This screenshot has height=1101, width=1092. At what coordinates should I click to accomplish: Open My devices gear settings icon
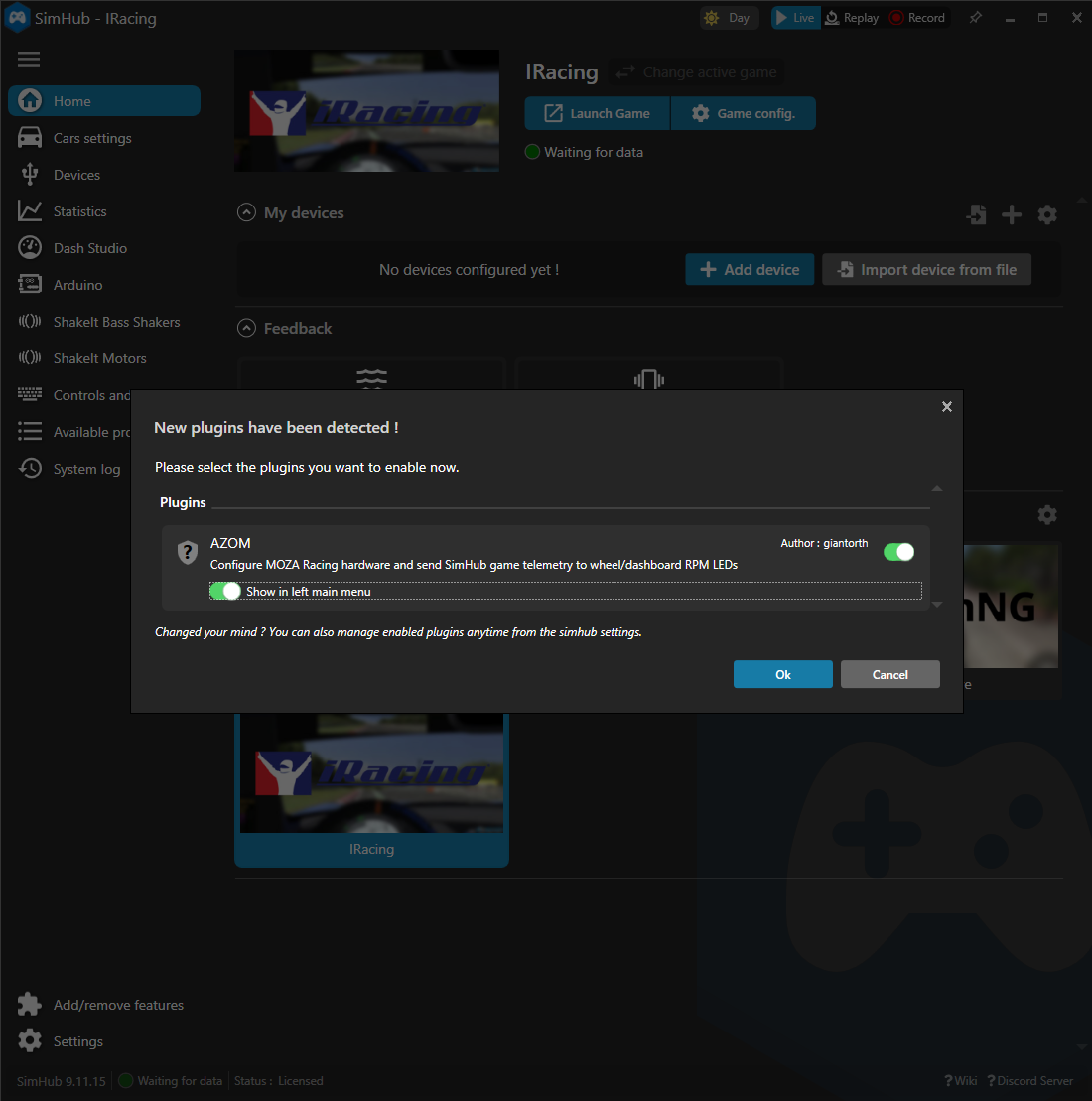[1047, 214]
